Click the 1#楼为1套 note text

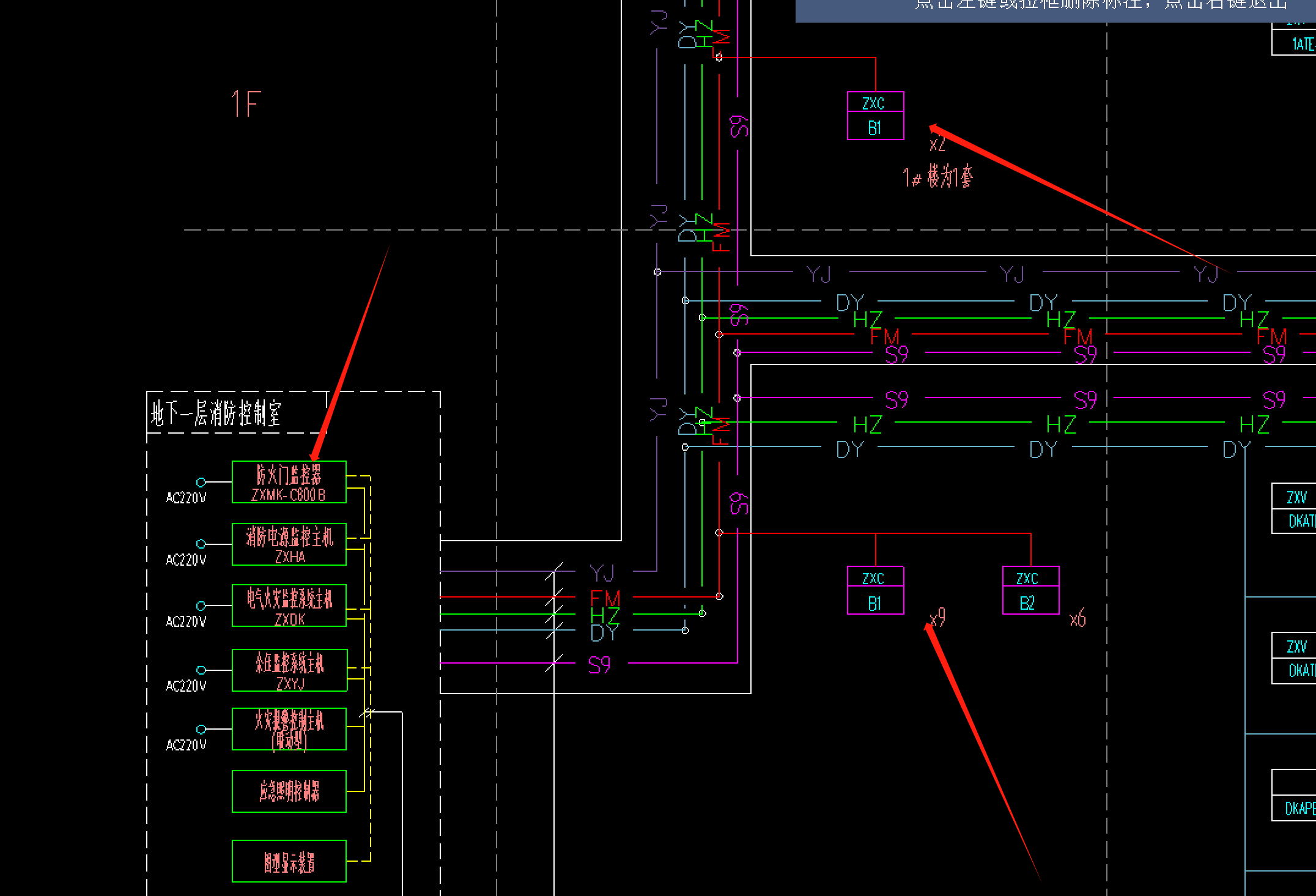pyautogui.click(x=937, y=177)
